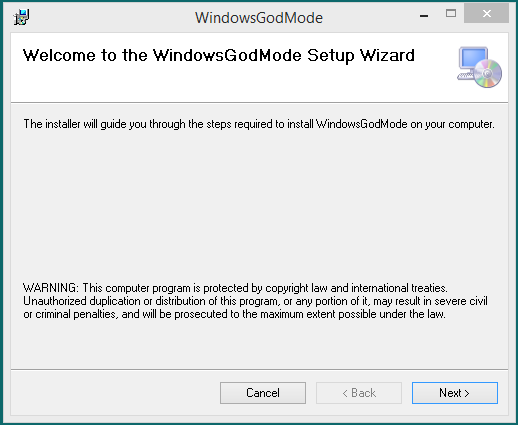Click the greyed-out < Back button
Image resolution: width=518 pixels, height=425 pixels.
pos(359,393)
